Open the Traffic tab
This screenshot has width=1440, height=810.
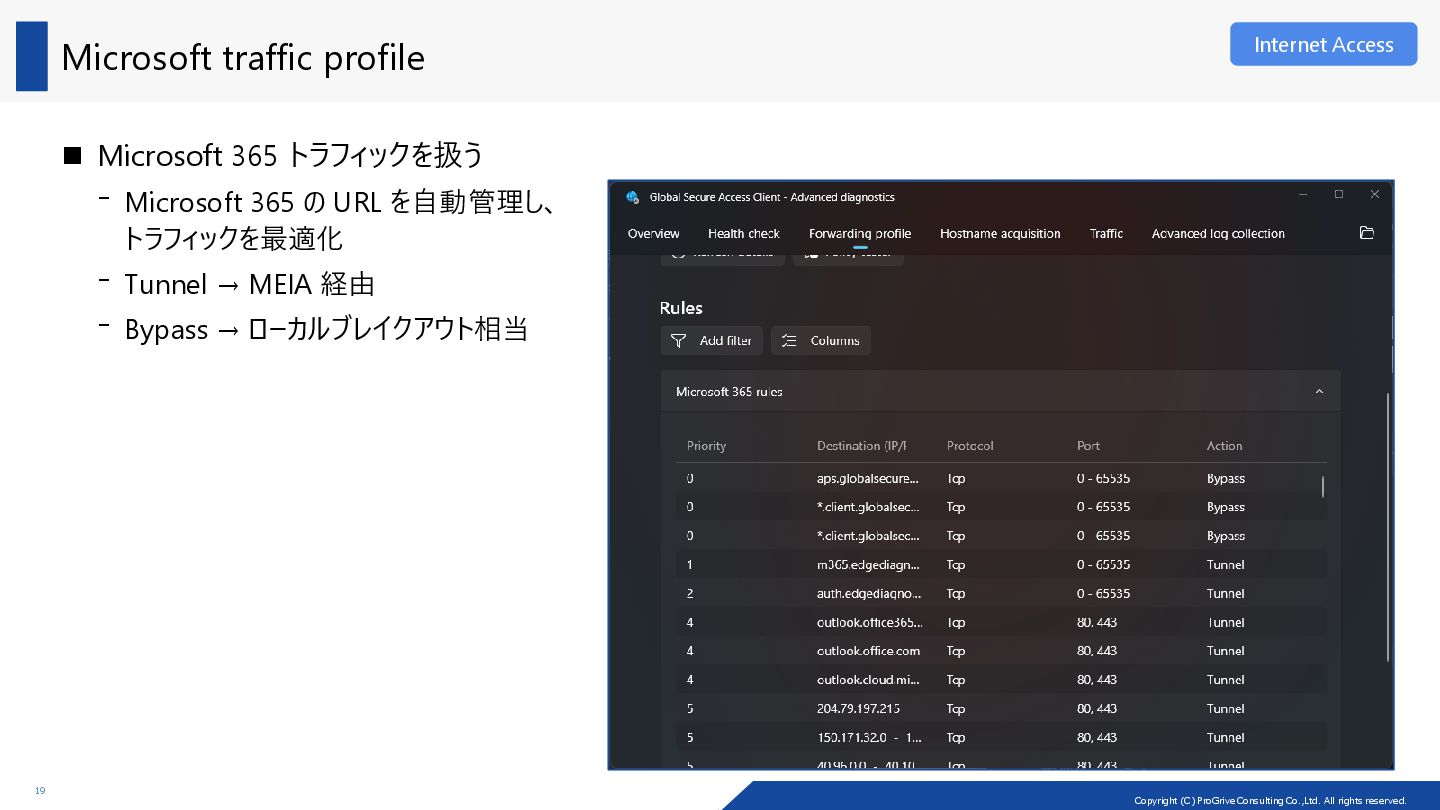coord(1106,234)
